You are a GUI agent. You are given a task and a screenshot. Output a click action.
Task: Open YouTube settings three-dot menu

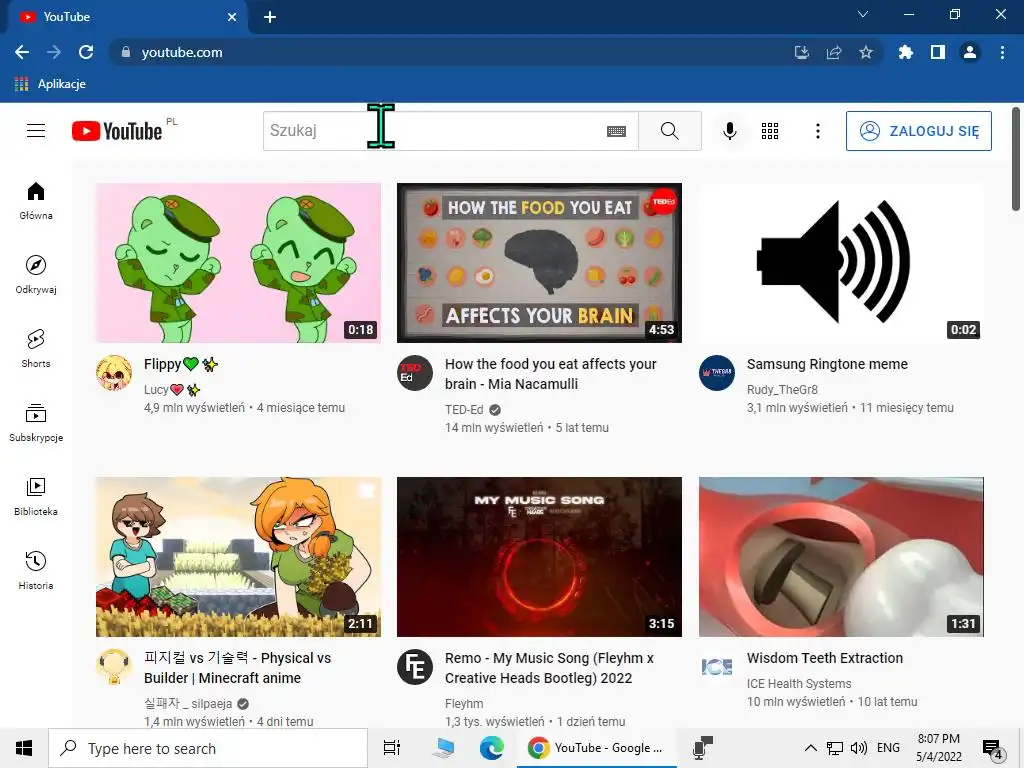tap(817, 131)
